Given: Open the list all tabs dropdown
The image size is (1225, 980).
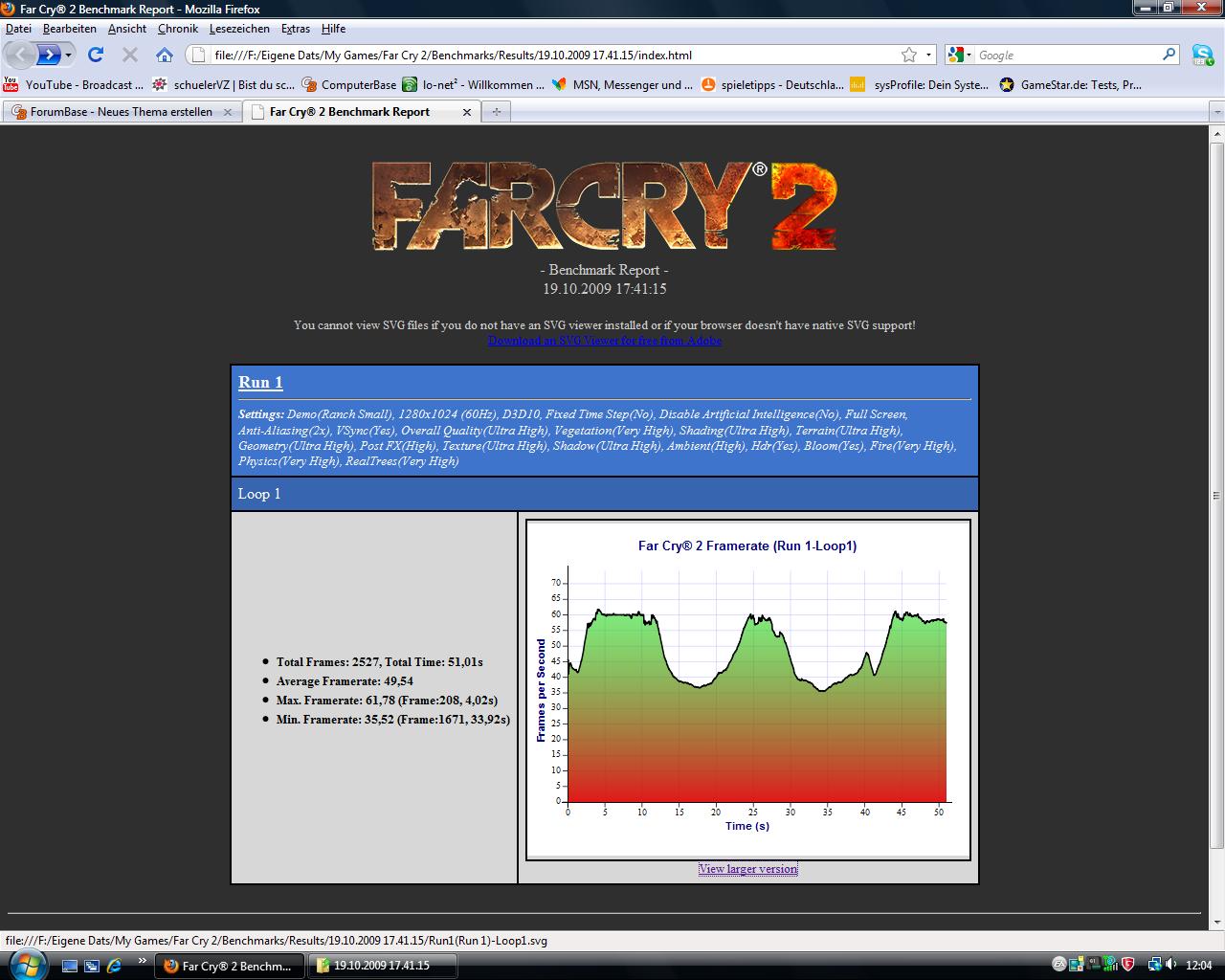Looking at the screenshot, I should tap(1216, 112).
